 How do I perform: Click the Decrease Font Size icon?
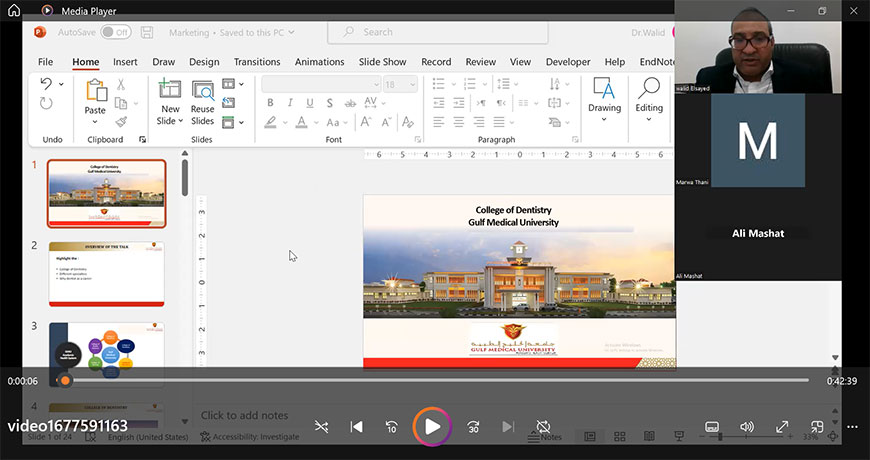click(x=386, y=122)
